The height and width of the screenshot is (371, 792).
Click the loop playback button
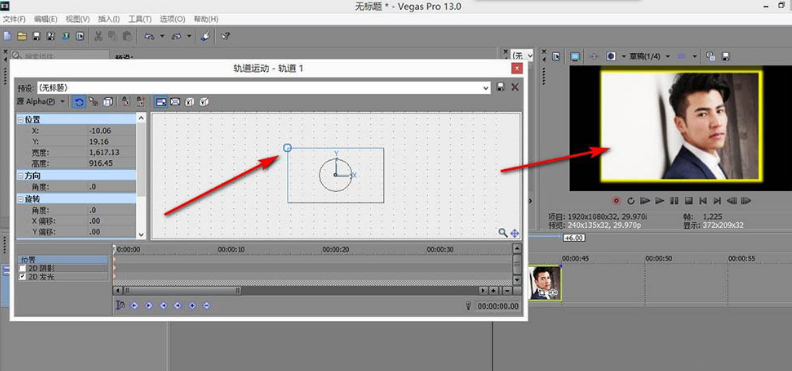point(630,200)
